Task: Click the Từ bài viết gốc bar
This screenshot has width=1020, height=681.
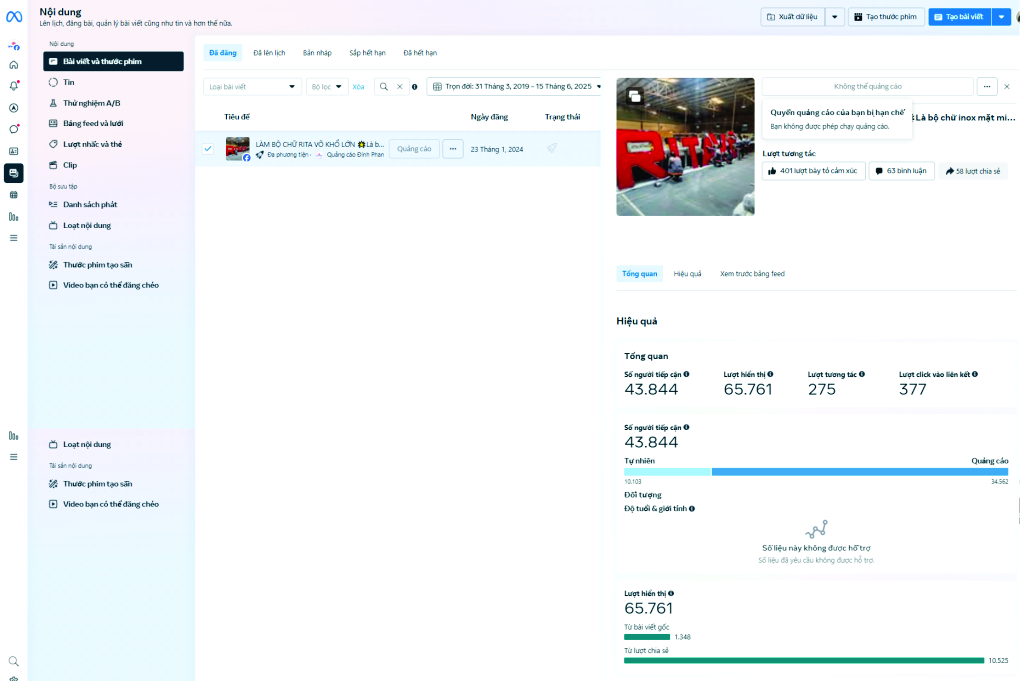Action: pyautogui.click(x=647, y=637)
